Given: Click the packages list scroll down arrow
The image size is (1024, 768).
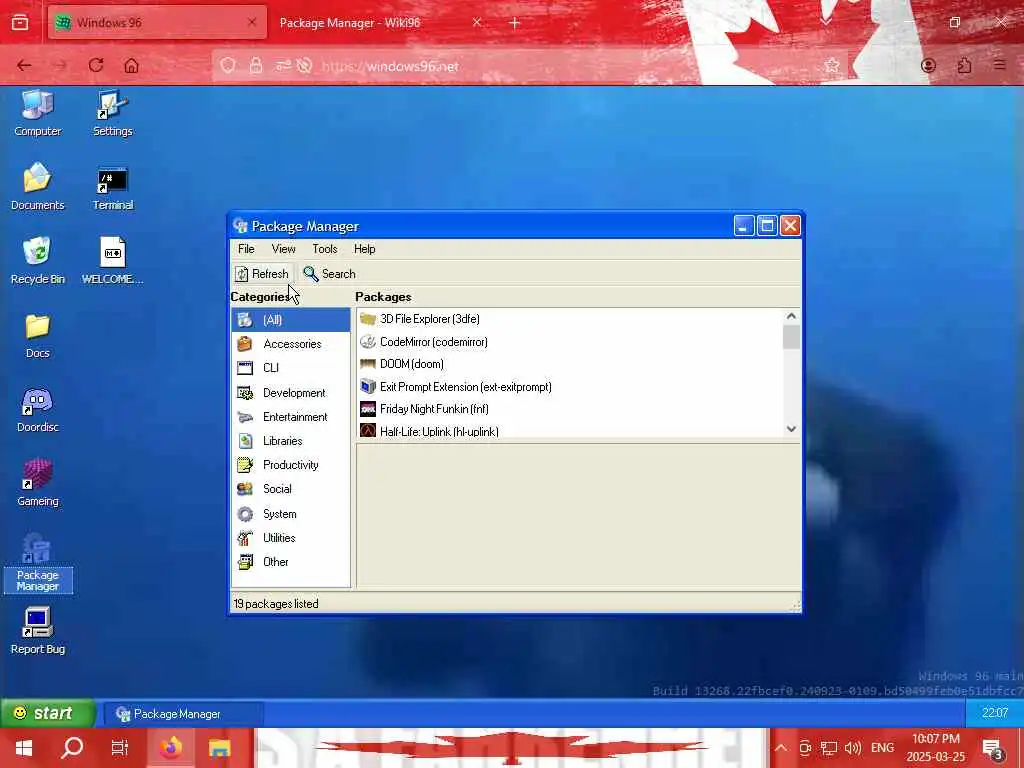Looking at the screenshot, I should tap(791, 429).
